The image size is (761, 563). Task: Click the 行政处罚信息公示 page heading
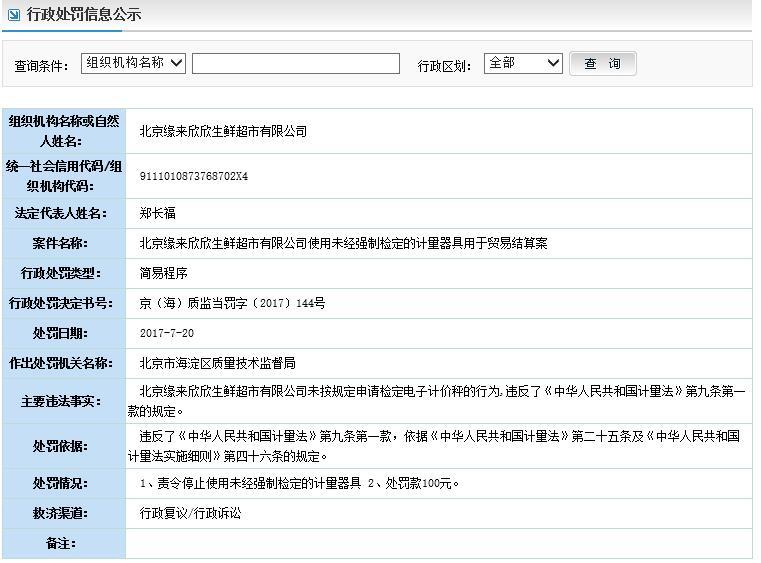(84, 15)
